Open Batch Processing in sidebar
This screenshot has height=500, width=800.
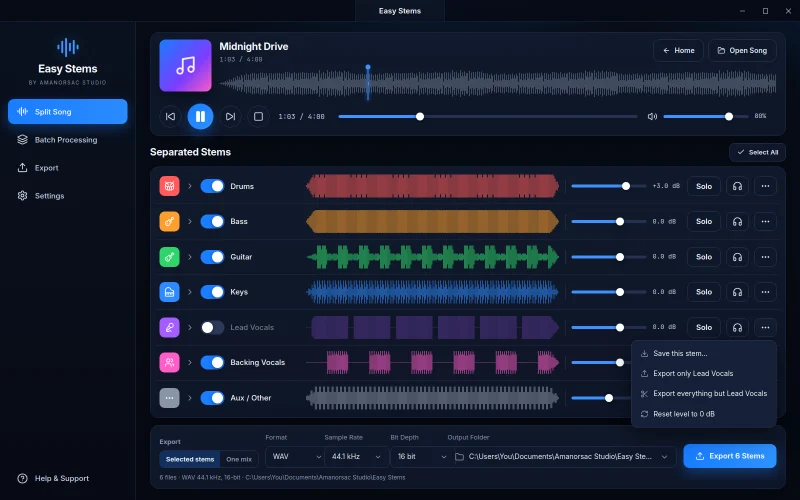(67, 140)
